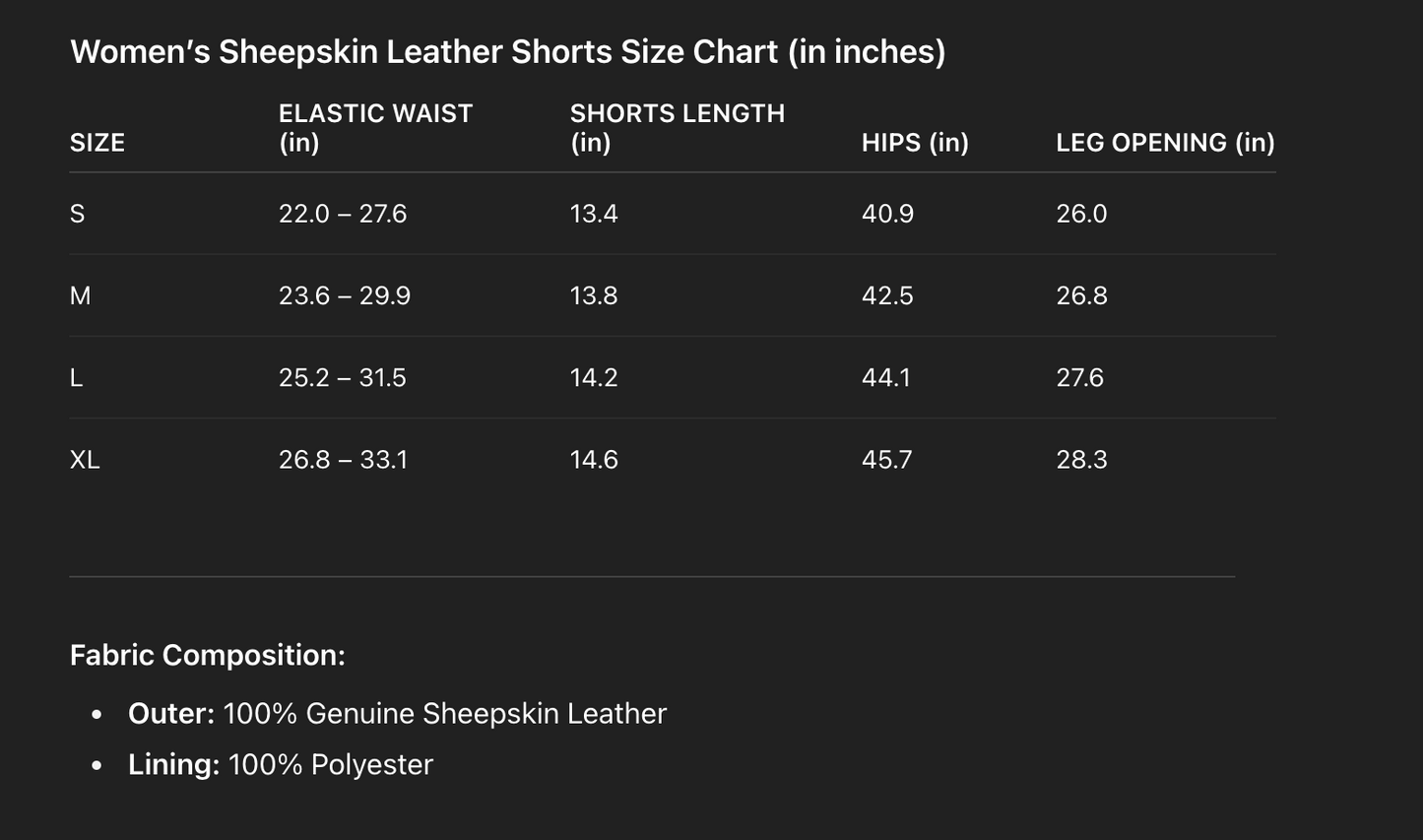Click the size M row label
Screen dimensions: 1423x840
[x=81, y=295]
